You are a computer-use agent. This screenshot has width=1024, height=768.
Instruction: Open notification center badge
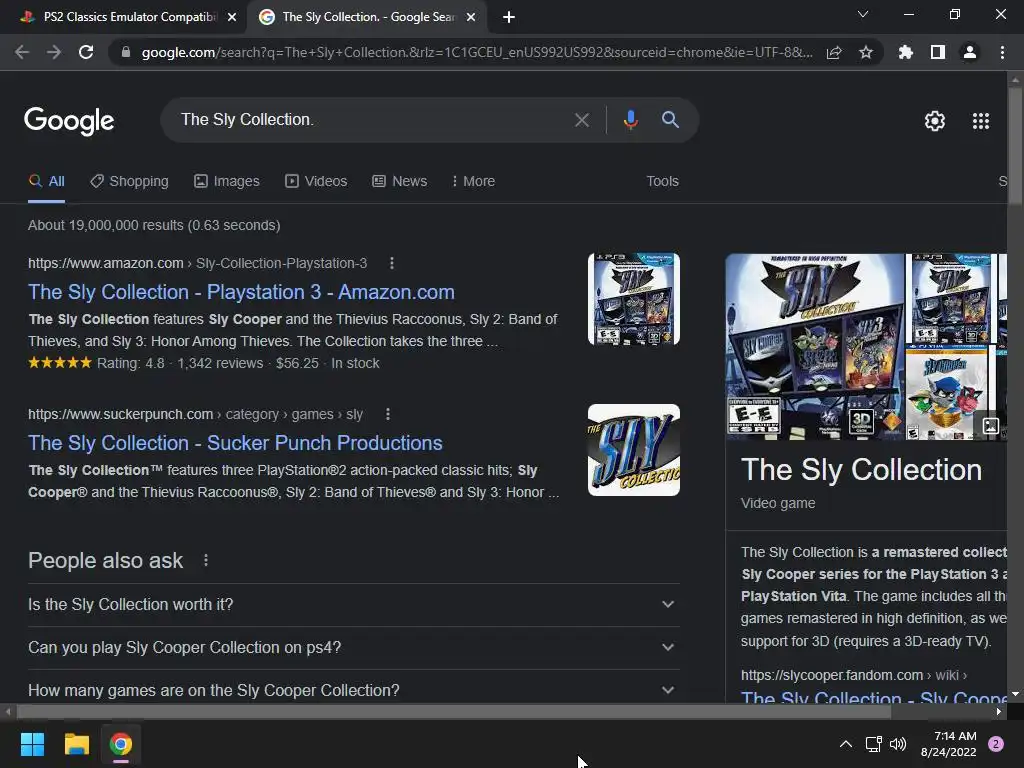tap(996, 744)
